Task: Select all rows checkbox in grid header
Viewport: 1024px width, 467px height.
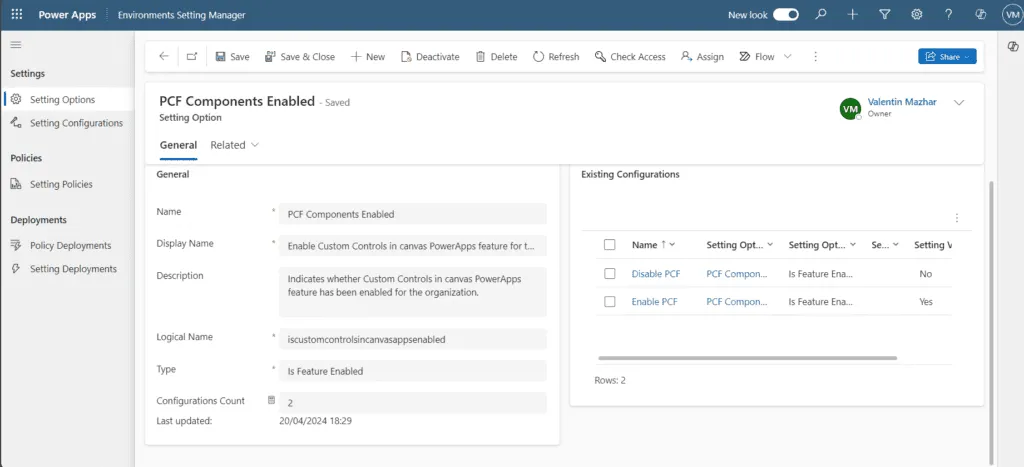Action: (609, 244)
